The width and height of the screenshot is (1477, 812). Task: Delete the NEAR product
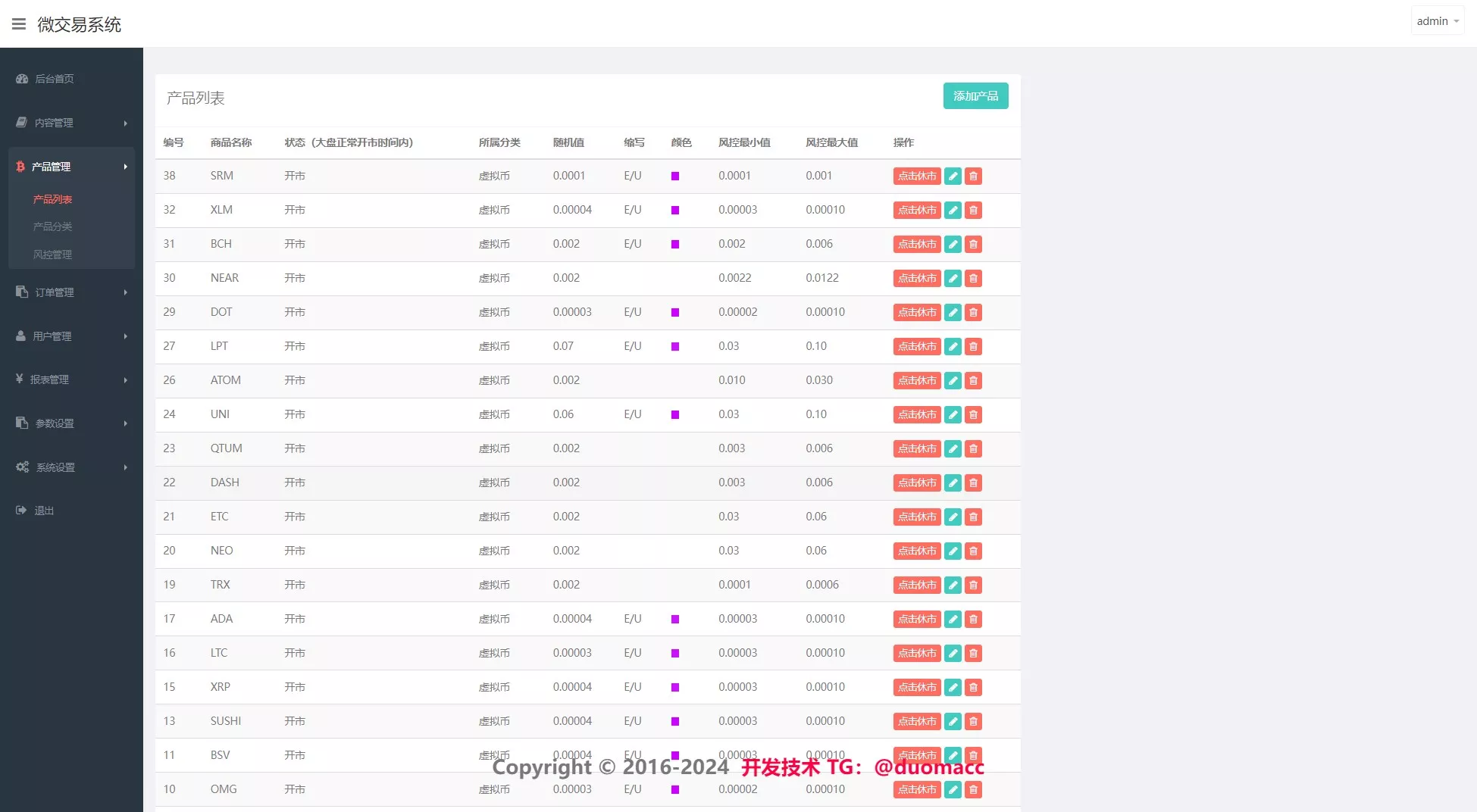coord(973,278)
